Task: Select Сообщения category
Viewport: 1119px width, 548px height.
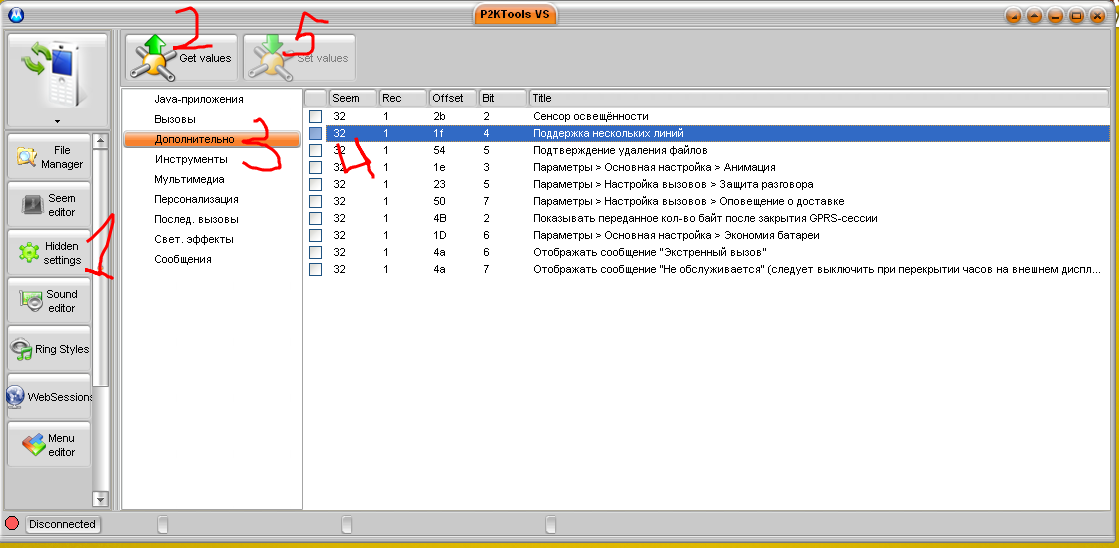Action: tap(183, 259)
